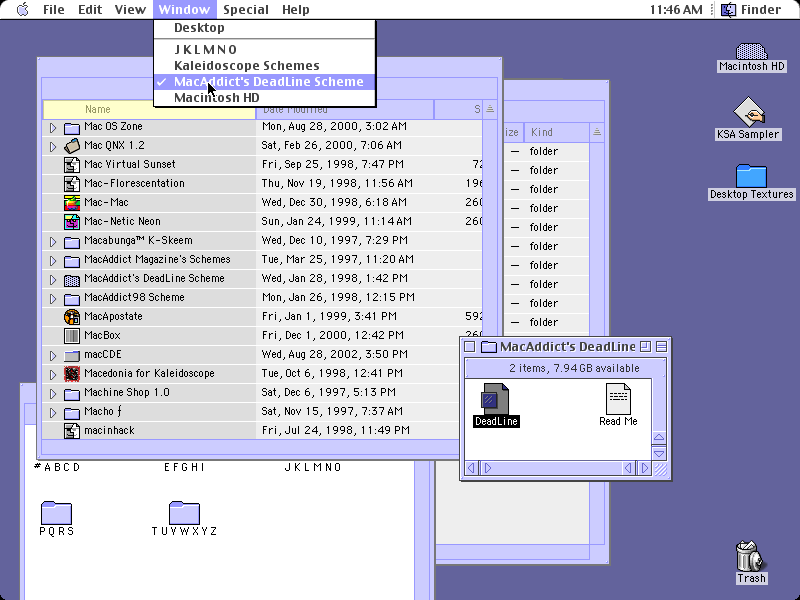Open the View menu
The width and height of the screenshot is (800, 600).
130,9
